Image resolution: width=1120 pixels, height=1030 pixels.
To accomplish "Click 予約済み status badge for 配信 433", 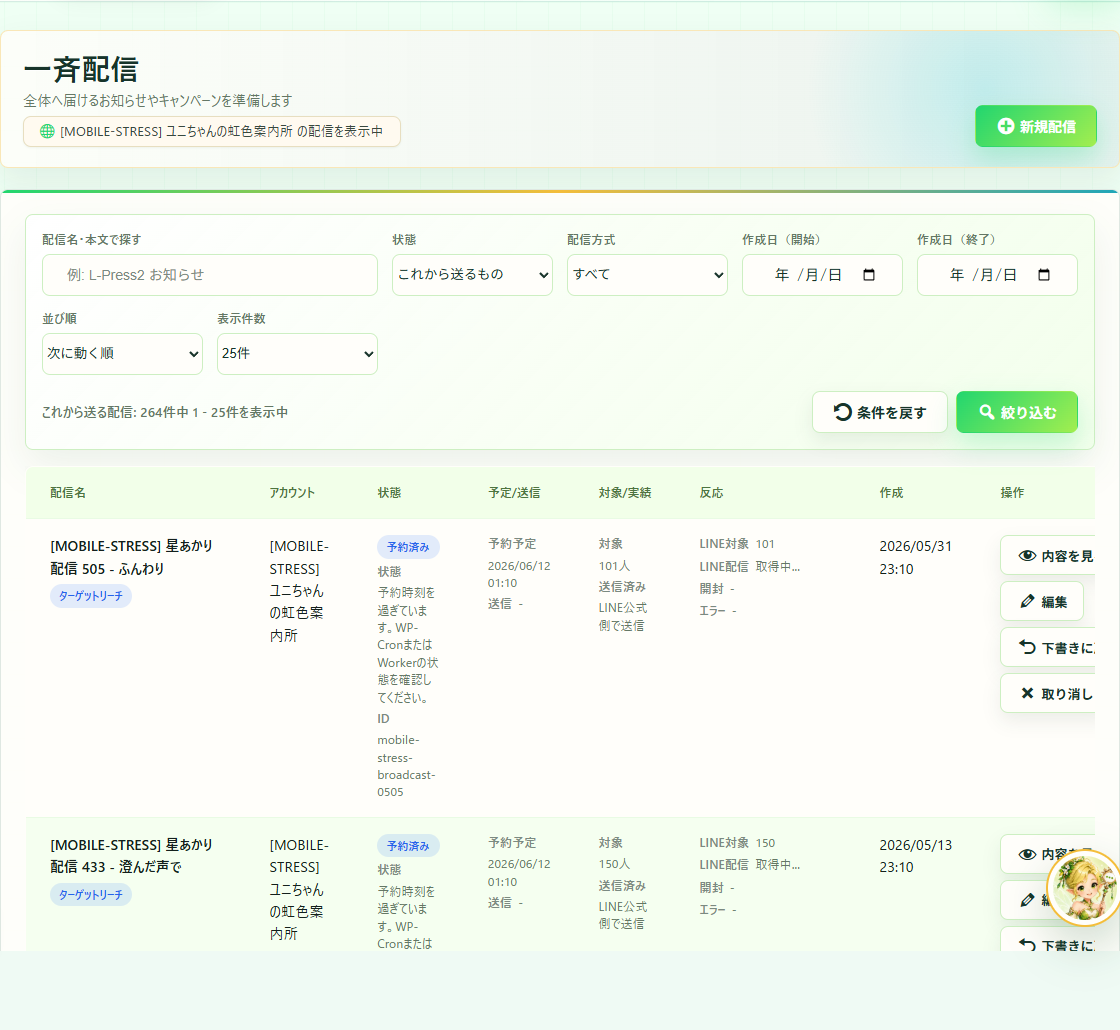I will (408, 846).
